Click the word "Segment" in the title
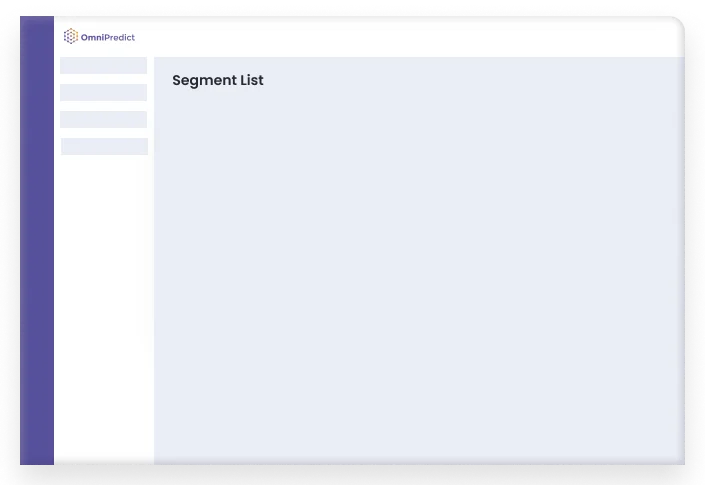The height and width of the screenshot is (485, 705). coord(204,81)
